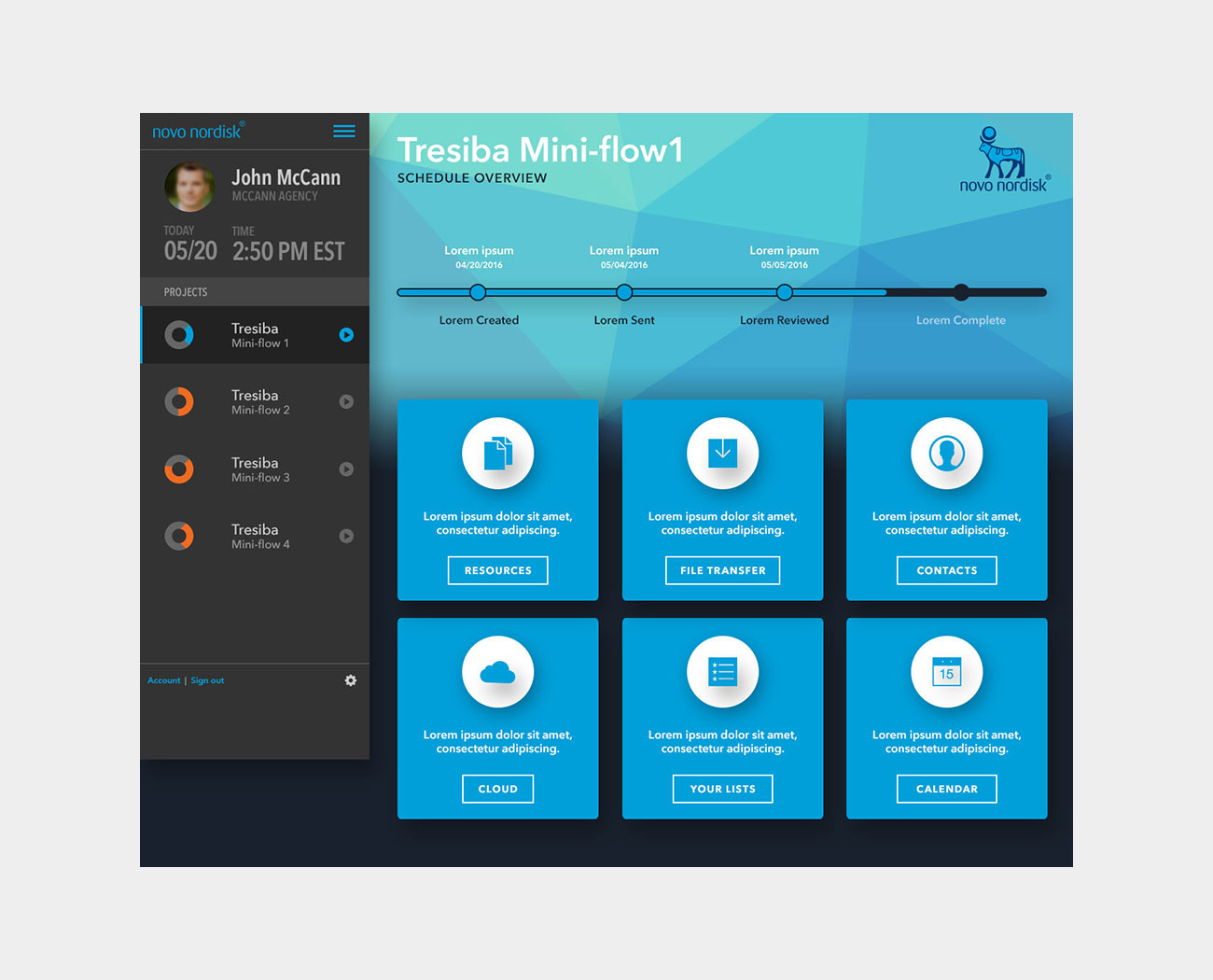This screenshot has height=980, width=1213.
Task: Open the hamburger menu in sidebar header
Action: coord(344,132)
